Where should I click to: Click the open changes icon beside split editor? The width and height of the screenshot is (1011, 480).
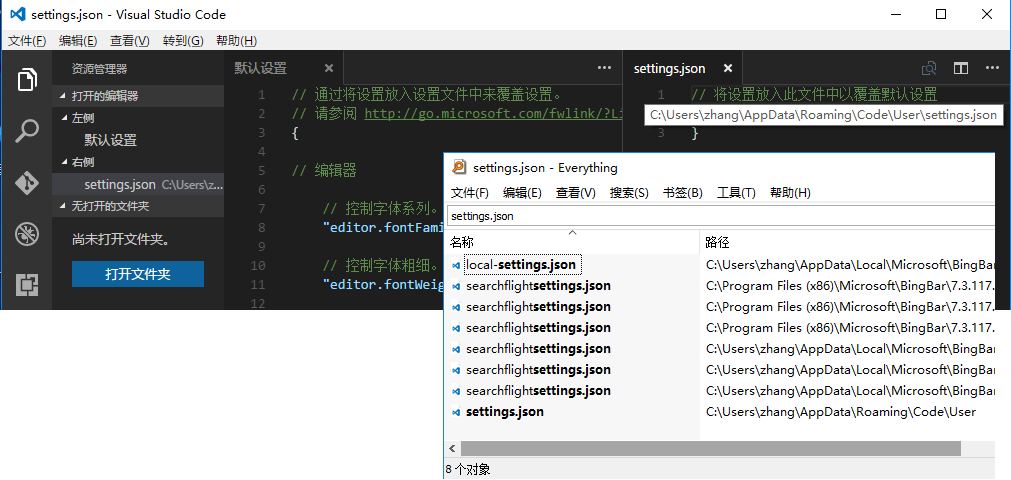click(x=929, y=68)
